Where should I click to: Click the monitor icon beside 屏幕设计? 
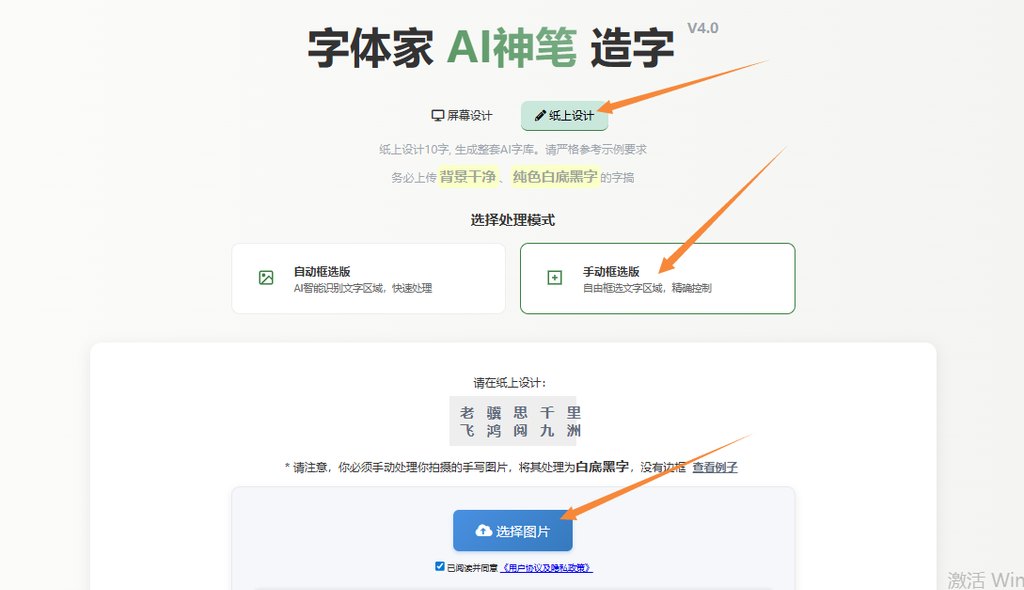[438, 116]
